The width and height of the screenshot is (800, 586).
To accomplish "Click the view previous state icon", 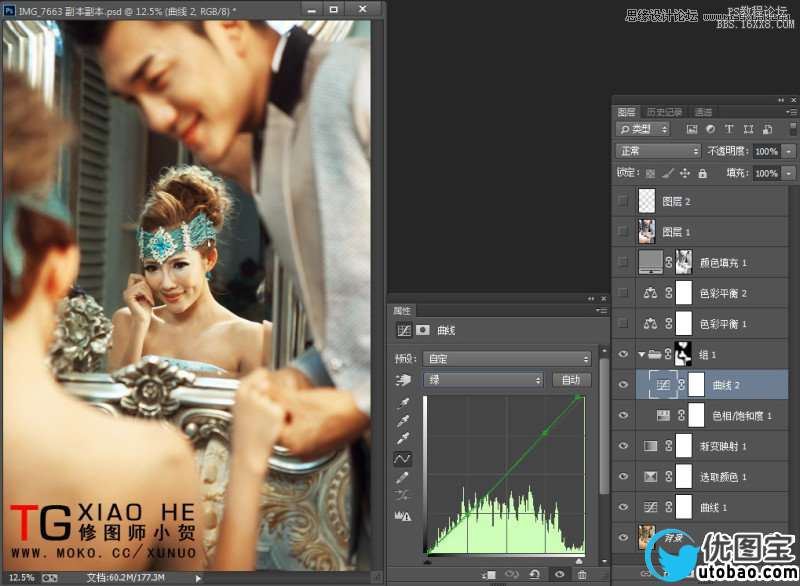I will (511, 575).
